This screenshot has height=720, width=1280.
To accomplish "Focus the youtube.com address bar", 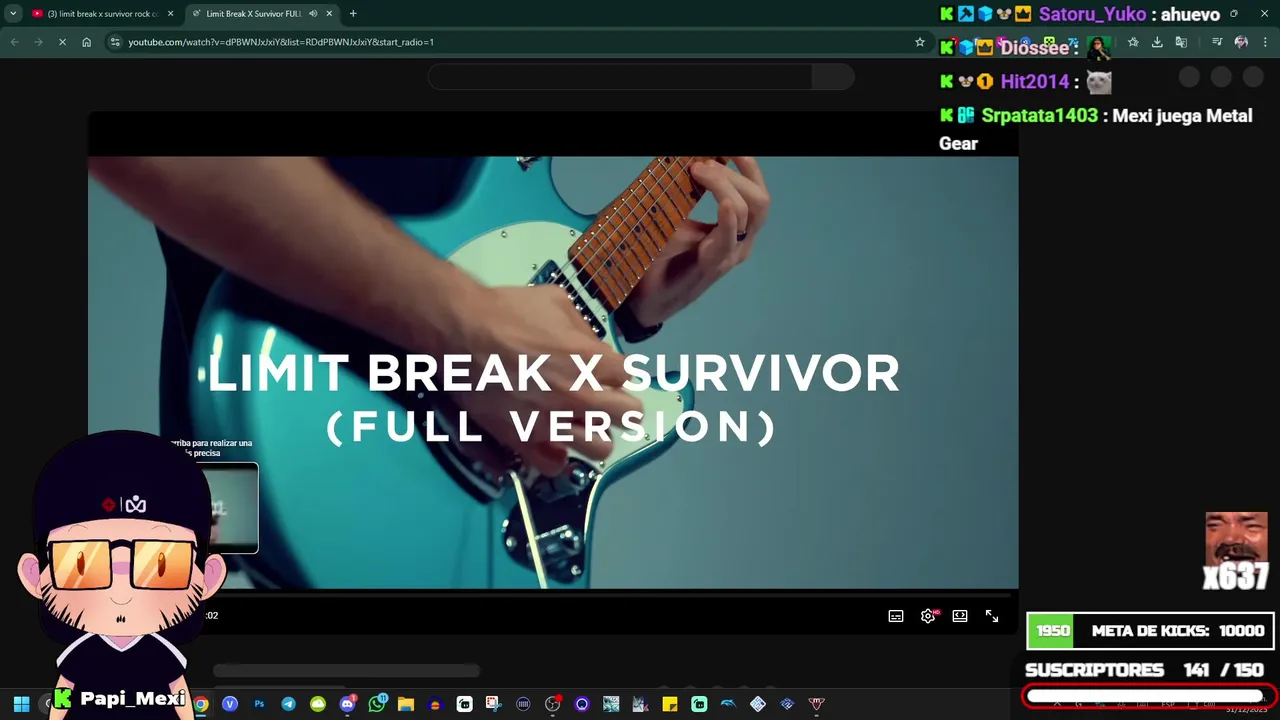I will pyautogui.click(x=520, y=42).
